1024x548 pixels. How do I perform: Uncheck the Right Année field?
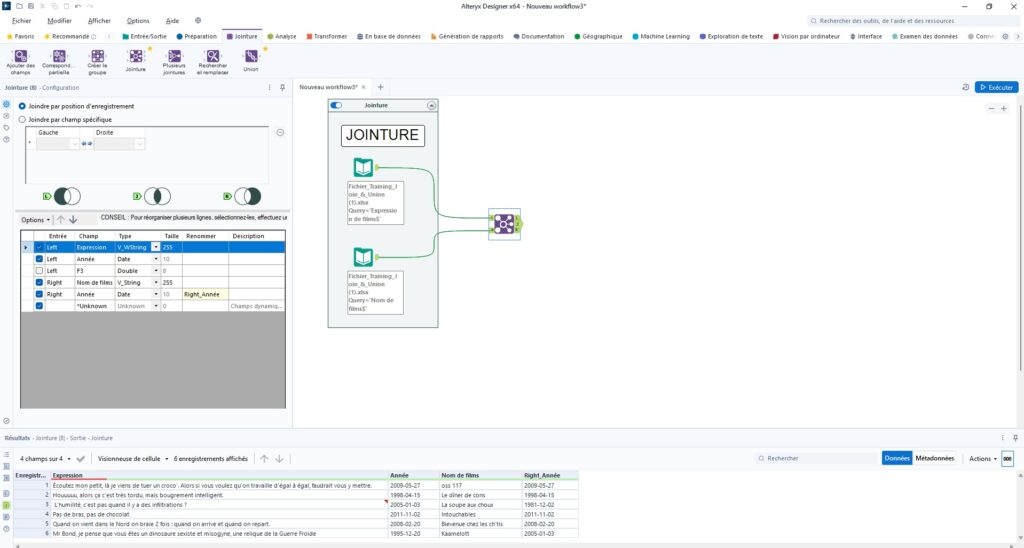point(39,295)
